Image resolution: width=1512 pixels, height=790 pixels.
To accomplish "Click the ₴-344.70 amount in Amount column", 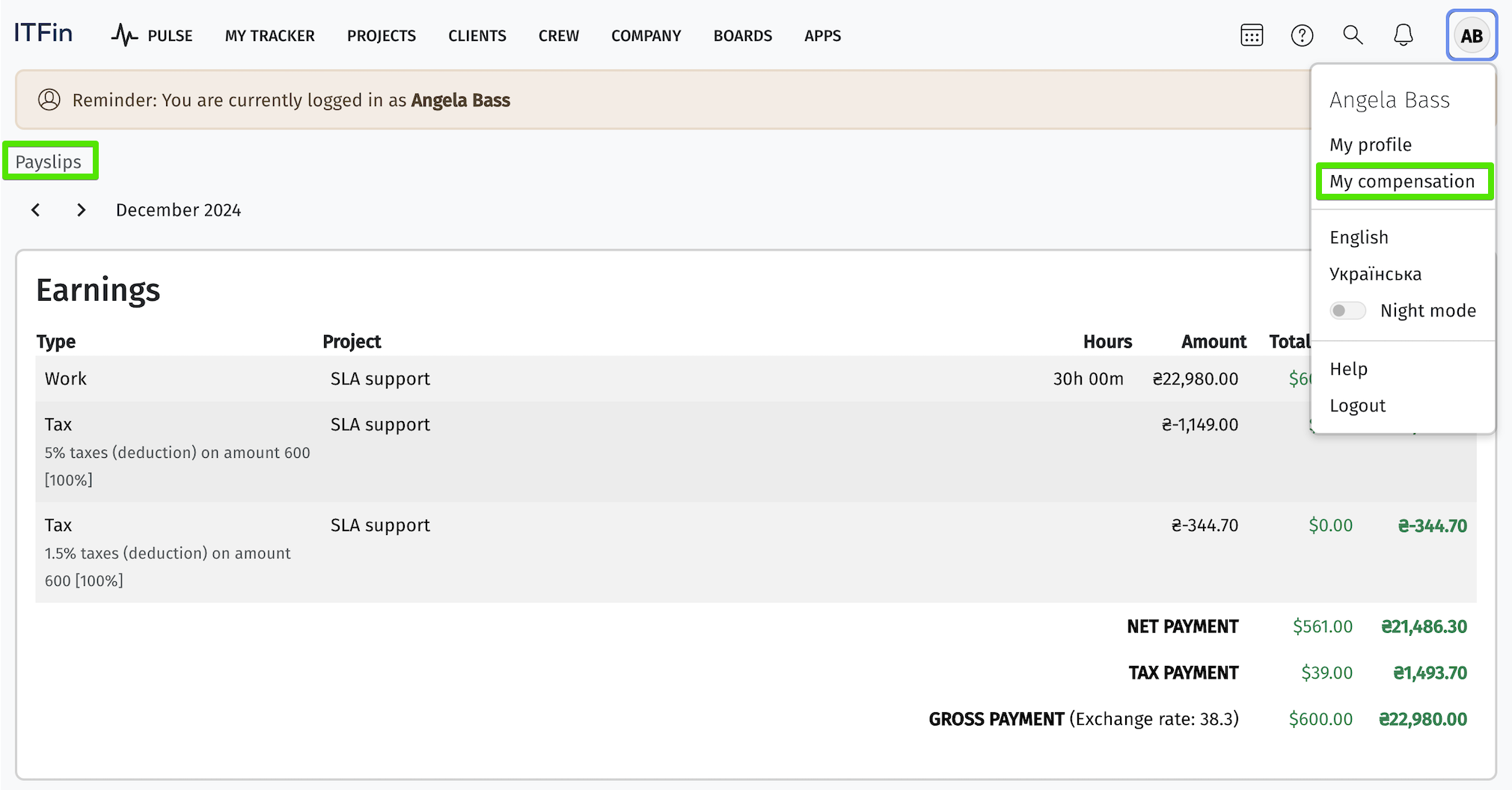I will pyautogui.click(x=1205, y=525).
